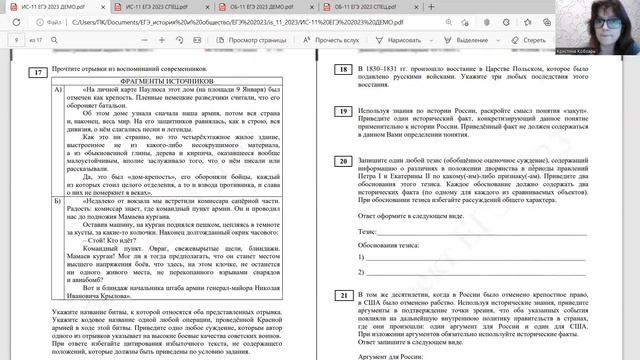Expand the Нарисовать options dropdown arrow
Screen dimensions: 640x360
coord(431,40)
